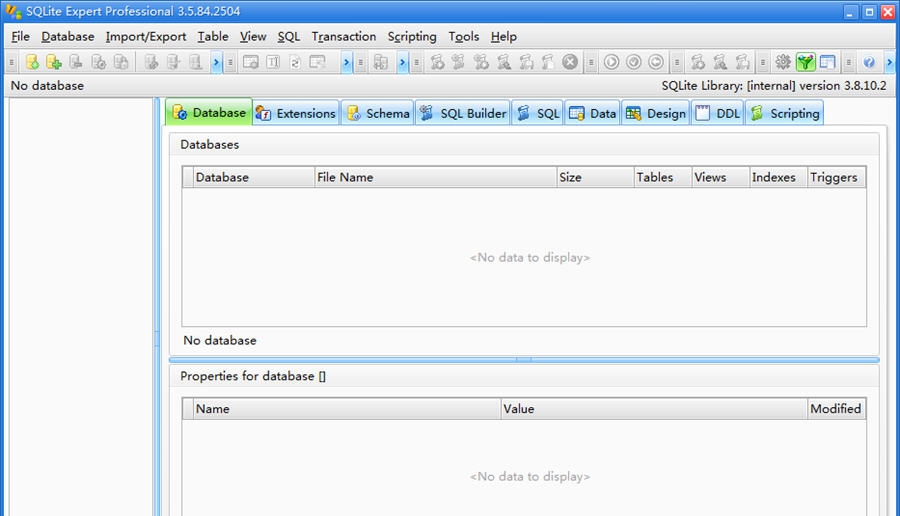Click the SQLite Expert app icon in title bar

(13, 11)
